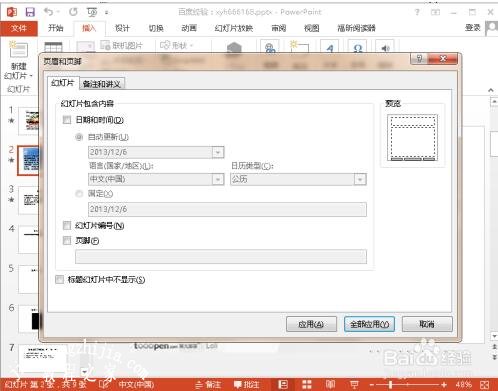Image resolution: width=498 pixels, height=391 pixels.
Task: Click the Table icon in the Insert ribbon
Action: point(53,47)
